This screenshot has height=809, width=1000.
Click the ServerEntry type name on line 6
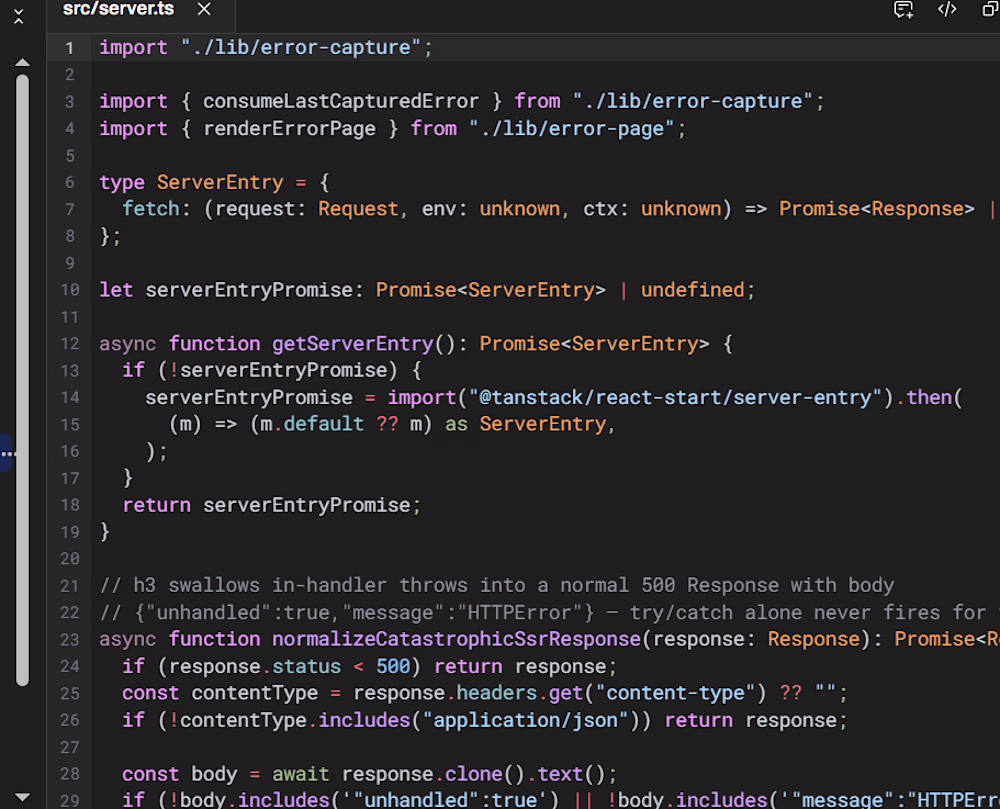click(220, 182)
